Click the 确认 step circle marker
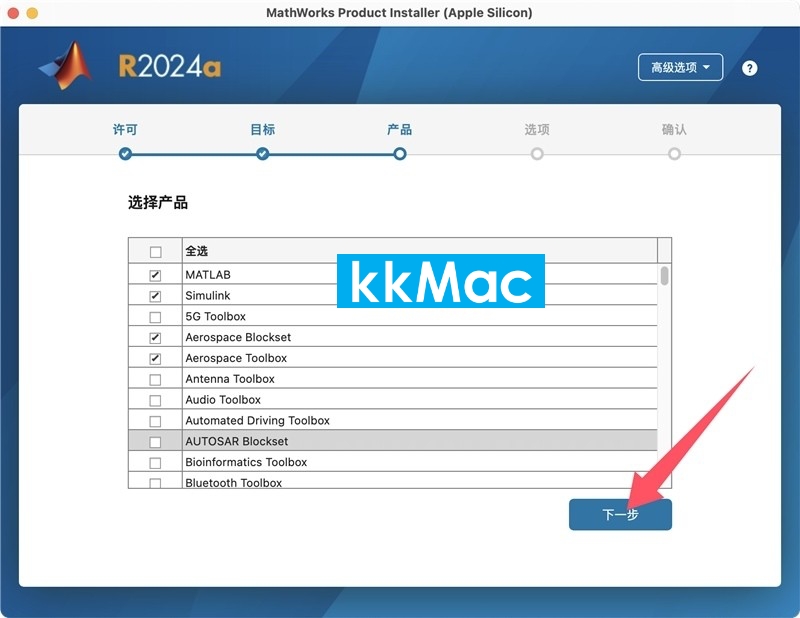800x618 pixels. (x=674, y=154)
